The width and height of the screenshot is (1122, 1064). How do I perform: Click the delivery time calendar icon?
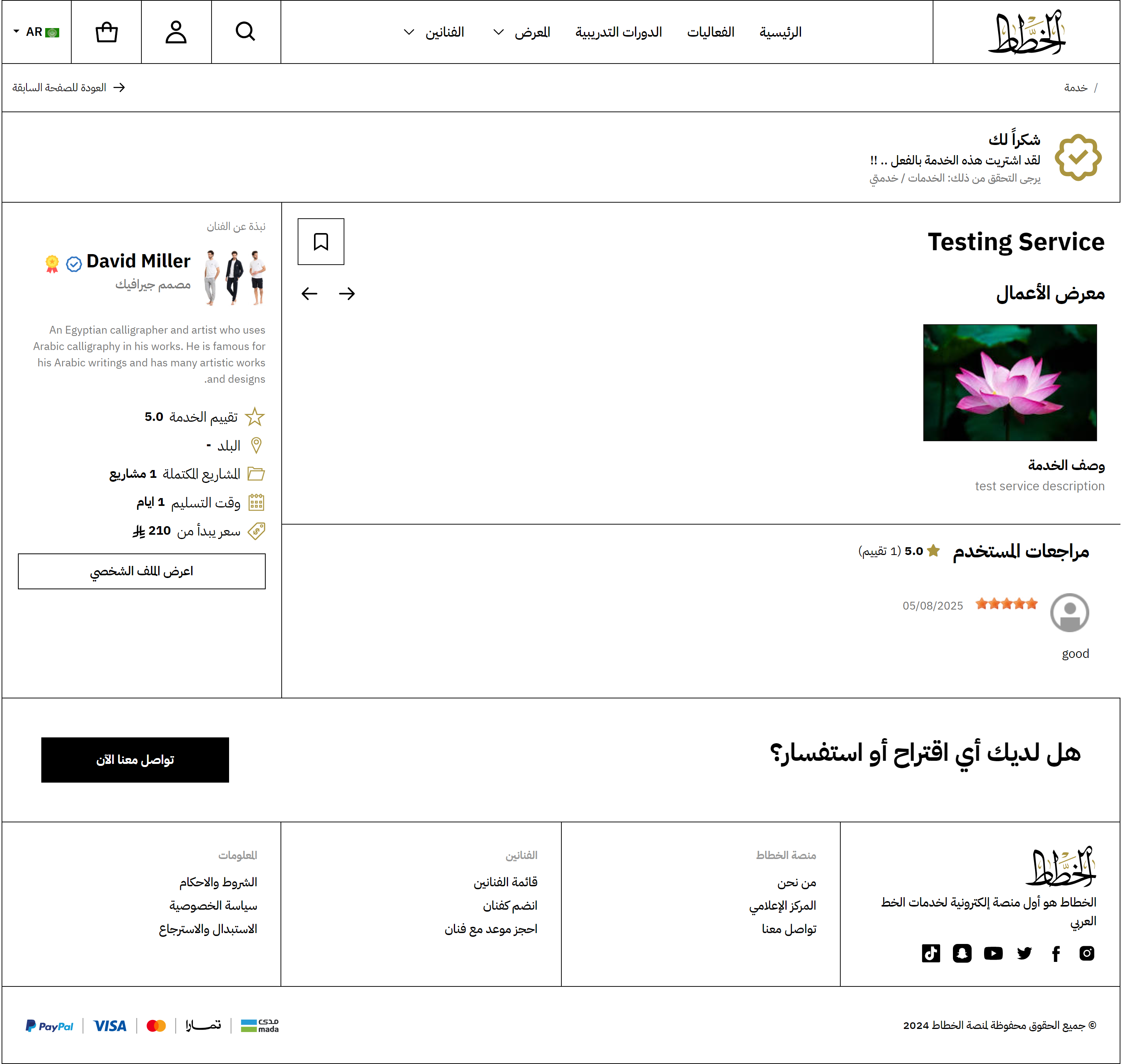click(256, 502)
